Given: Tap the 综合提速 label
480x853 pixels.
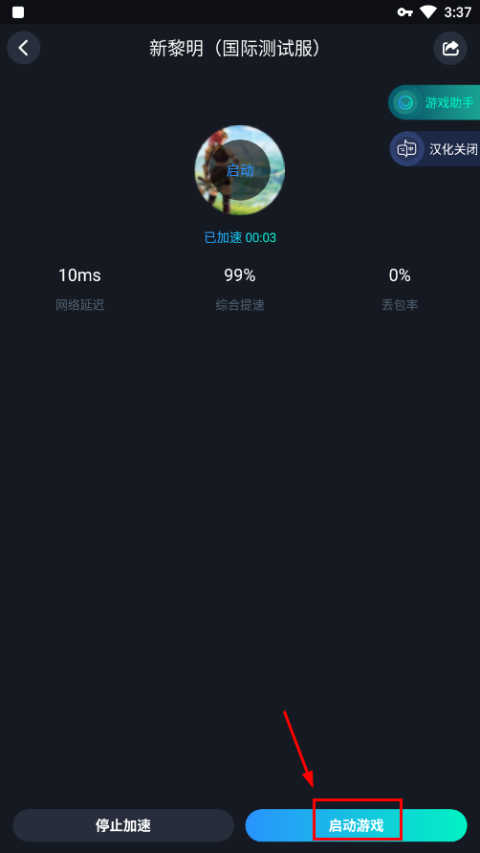Looking at the screenshot, I should pyautogui.click(x=239, y=305).
